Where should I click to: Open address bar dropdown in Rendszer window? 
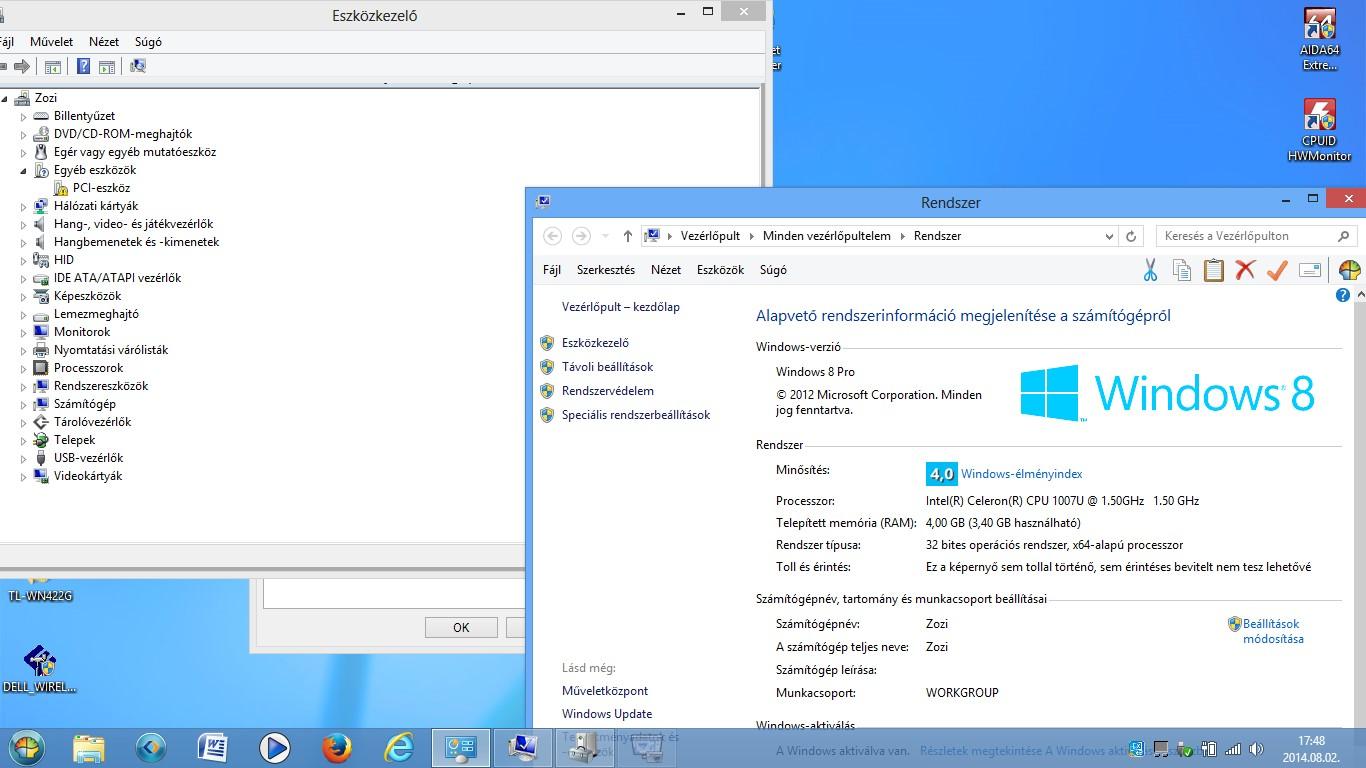(1109, 236)
